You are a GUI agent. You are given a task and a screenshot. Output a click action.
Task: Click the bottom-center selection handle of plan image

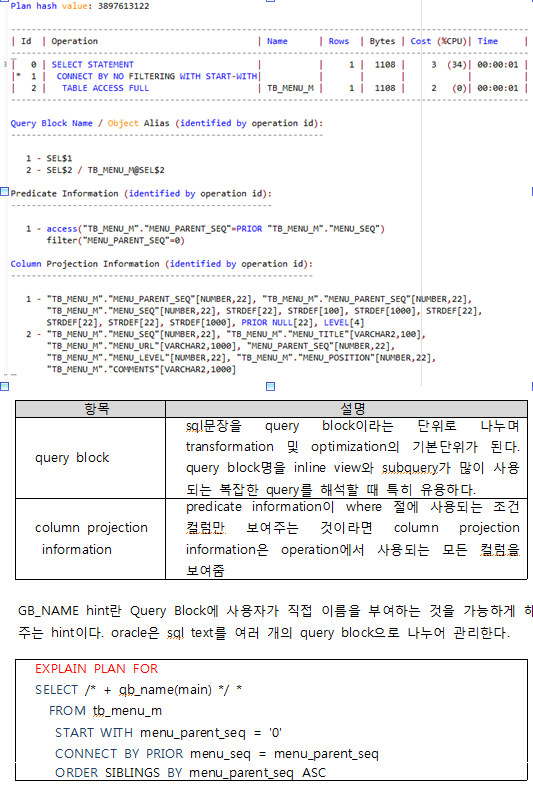pyautogui.click(x=270, y=386)
